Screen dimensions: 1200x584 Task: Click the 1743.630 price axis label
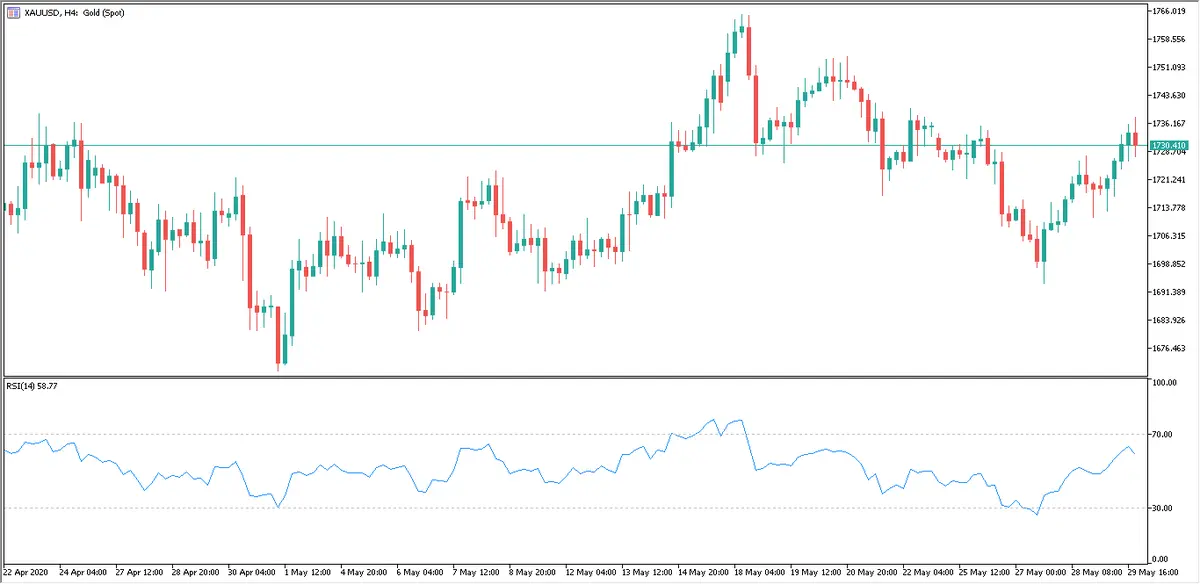[1168, 95]
